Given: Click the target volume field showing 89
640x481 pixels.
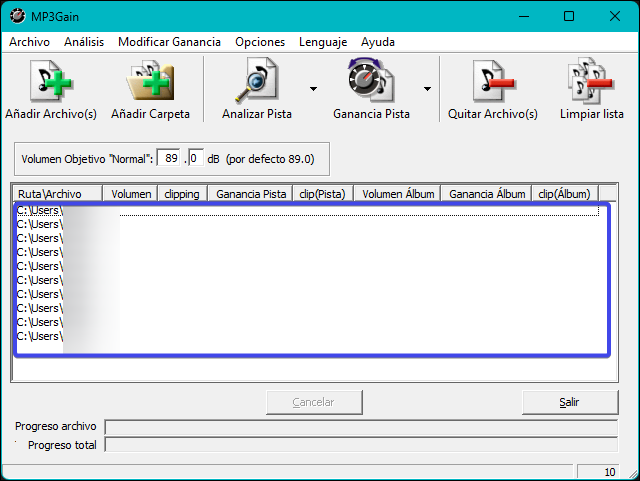Looking at the screenshot, I should [169, 158].
